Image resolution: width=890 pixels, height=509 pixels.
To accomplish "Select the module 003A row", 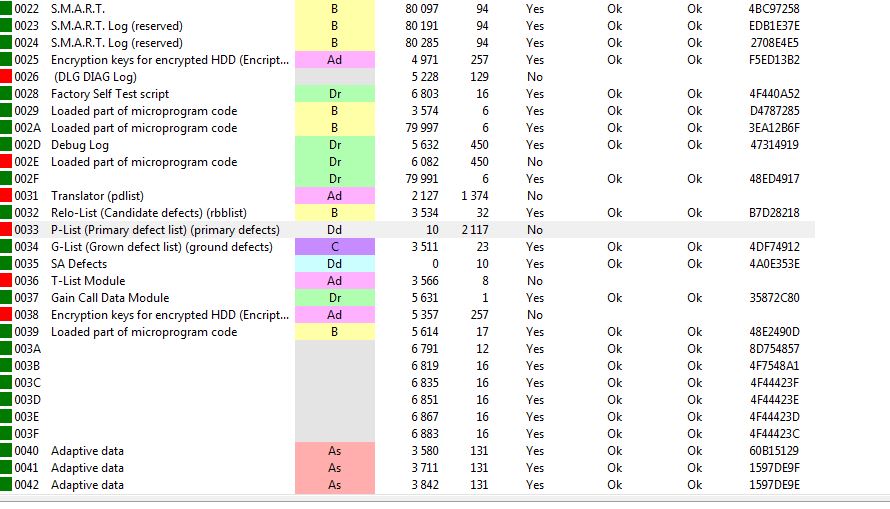I will [x=408, y=349].
